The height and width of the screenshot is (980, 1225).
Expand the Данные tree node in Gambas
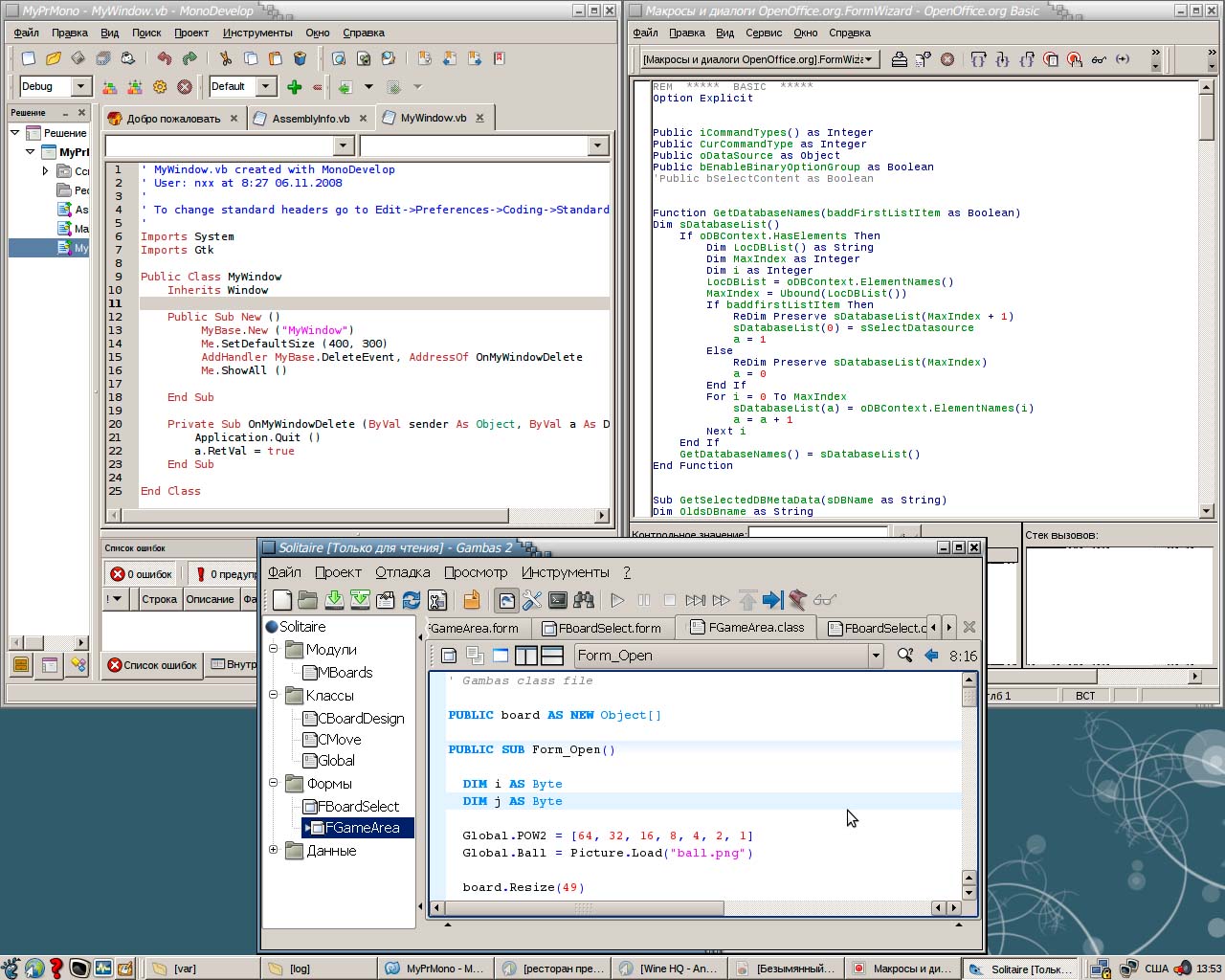click(x=274, y=850)
